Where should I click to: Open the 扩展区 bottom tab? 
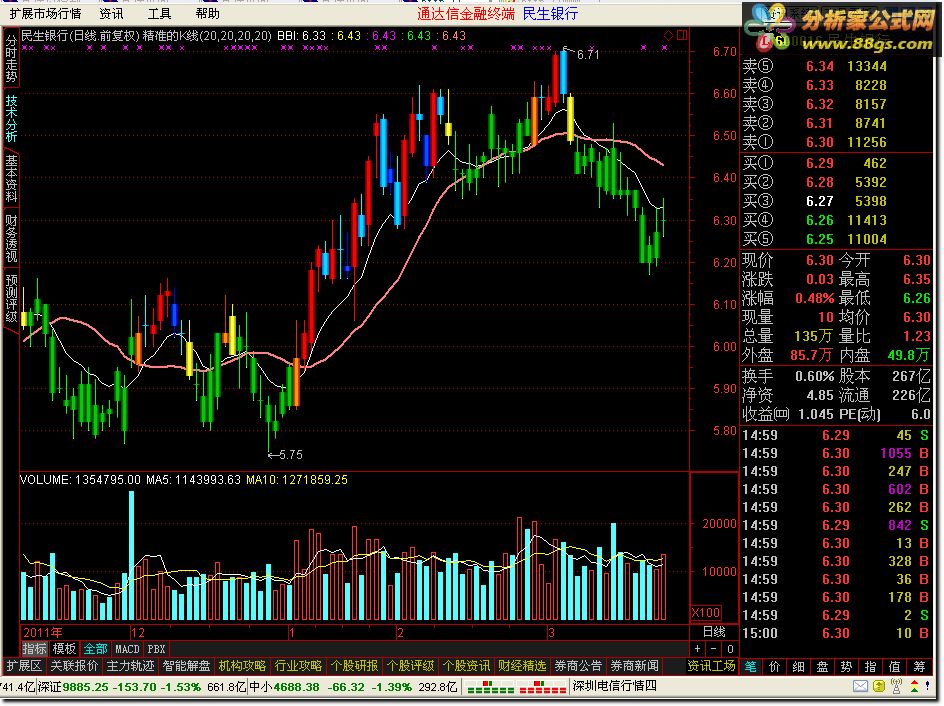24,666
